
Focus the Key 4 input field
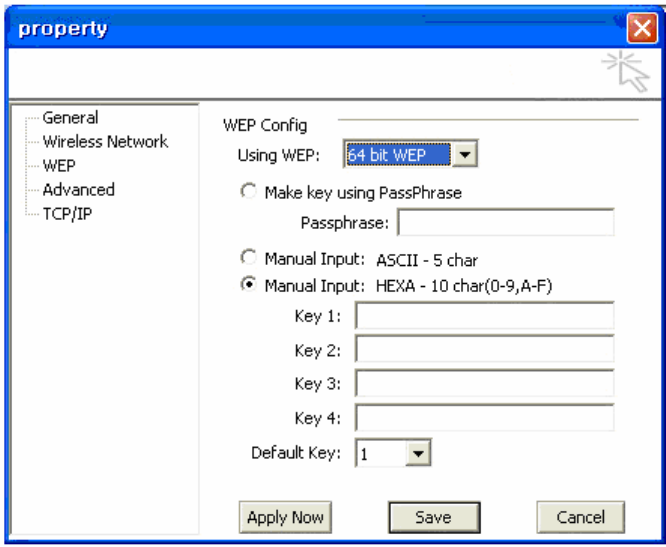tap(484, 417)
